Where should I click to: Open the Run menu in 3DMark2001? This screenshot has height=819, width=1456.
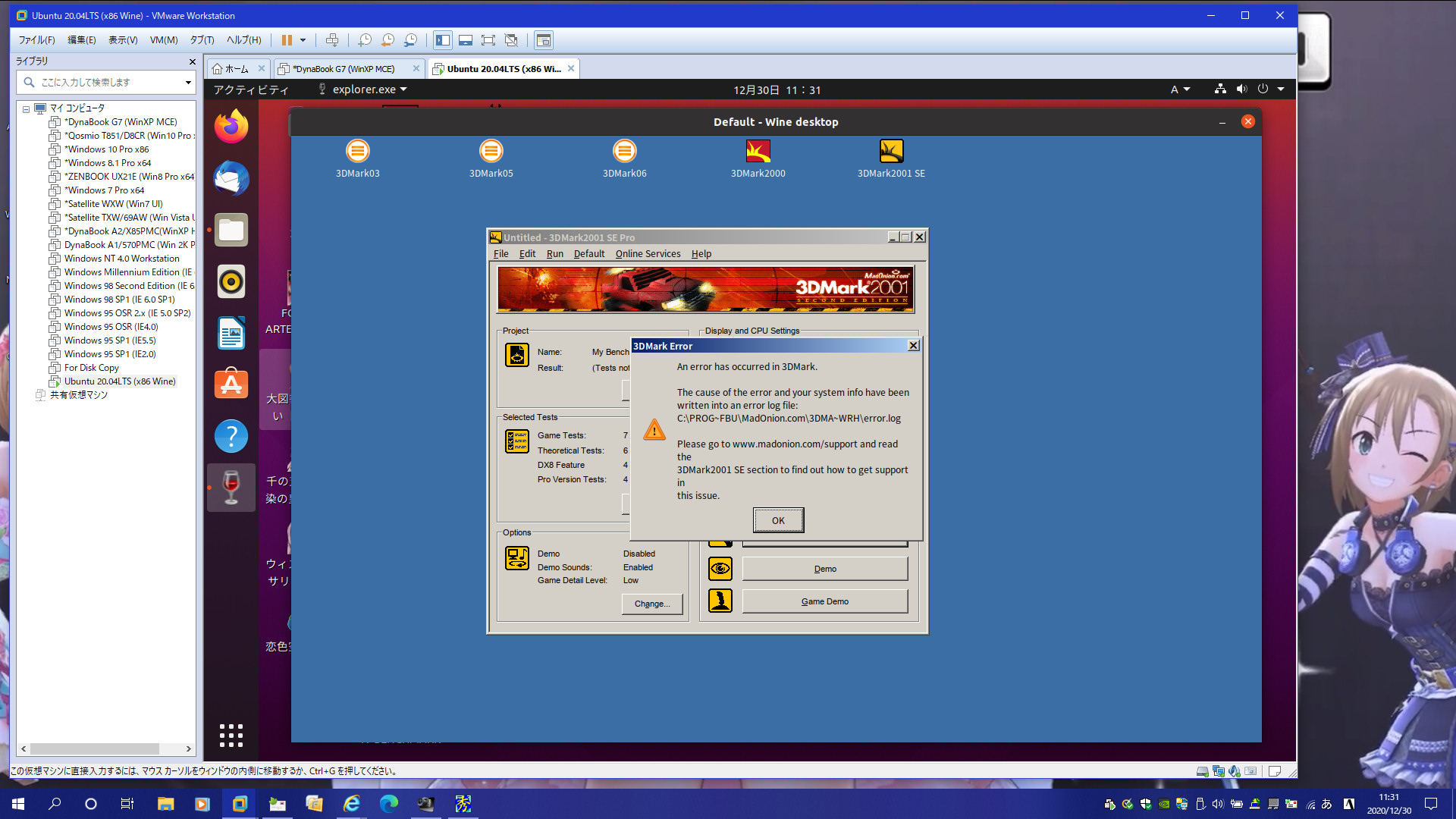[555, 254]
